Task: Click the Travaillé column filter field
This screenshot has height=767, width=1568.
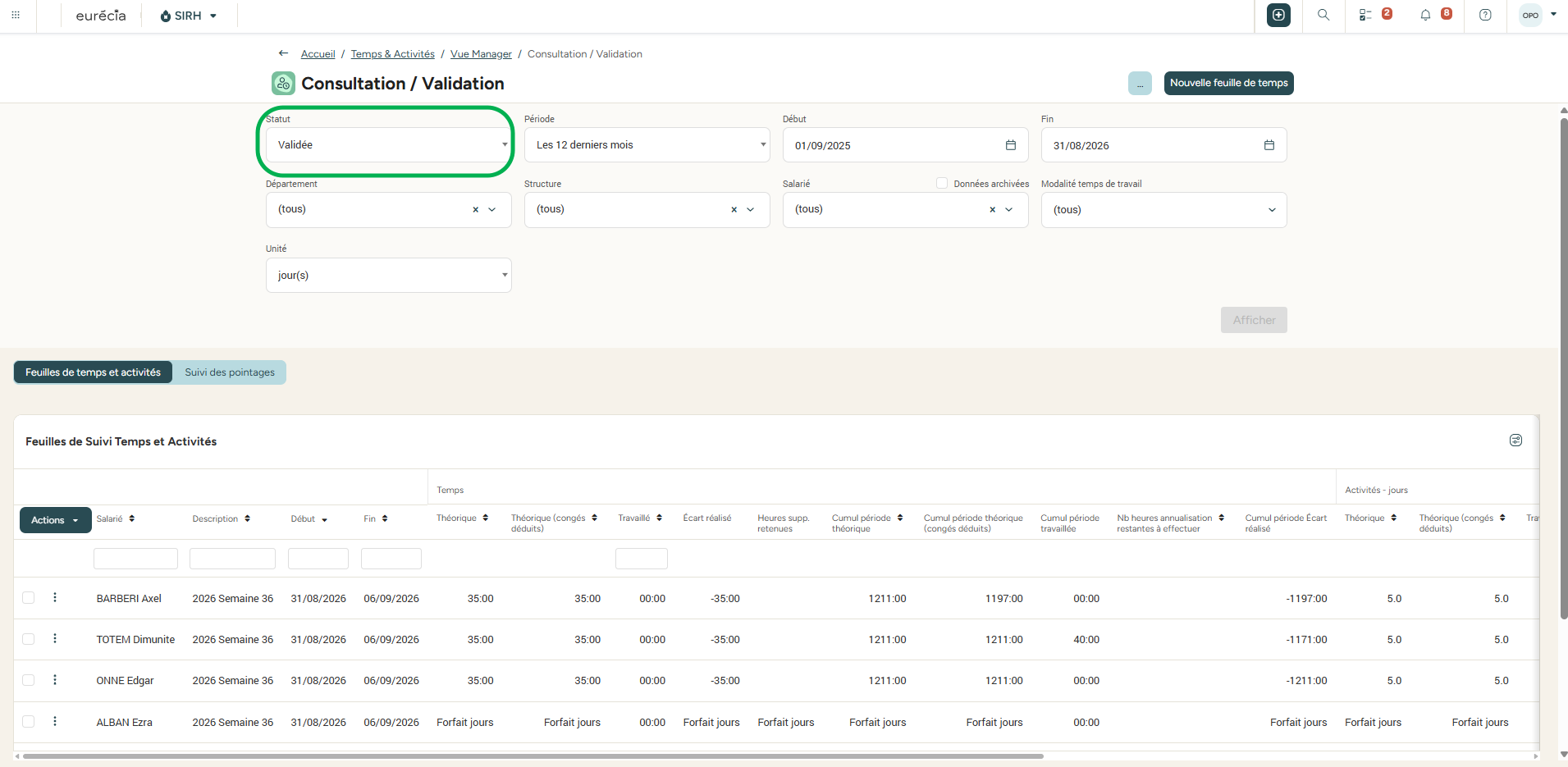Action: (642, 559)
